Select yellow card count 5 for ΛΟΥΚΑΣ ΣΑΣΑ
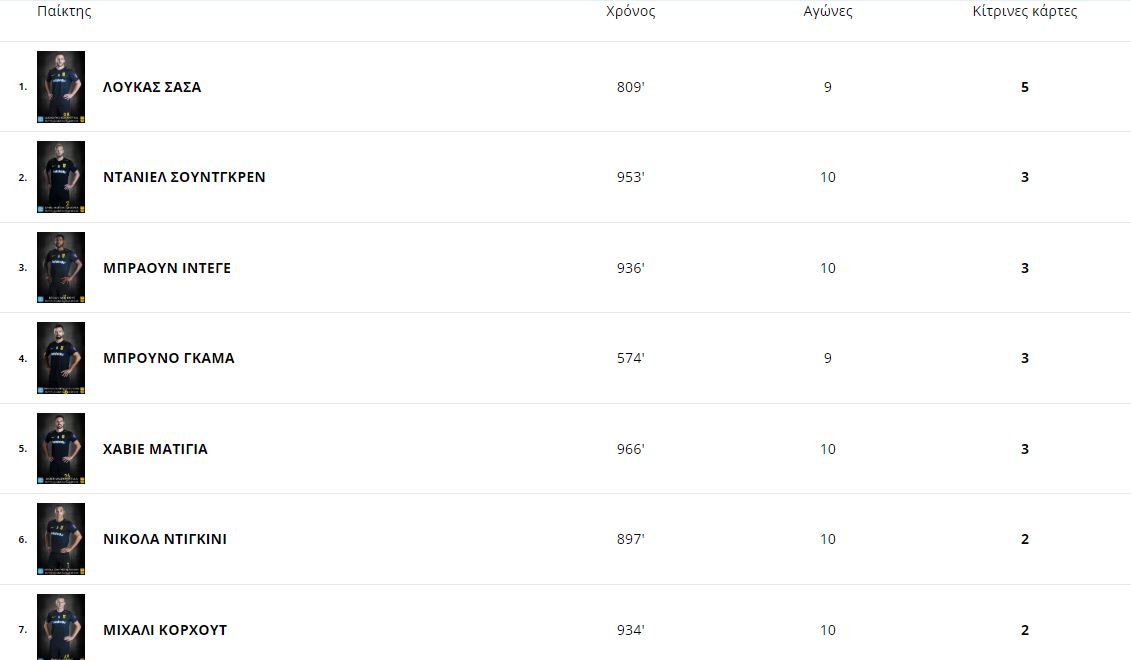 1024,87
